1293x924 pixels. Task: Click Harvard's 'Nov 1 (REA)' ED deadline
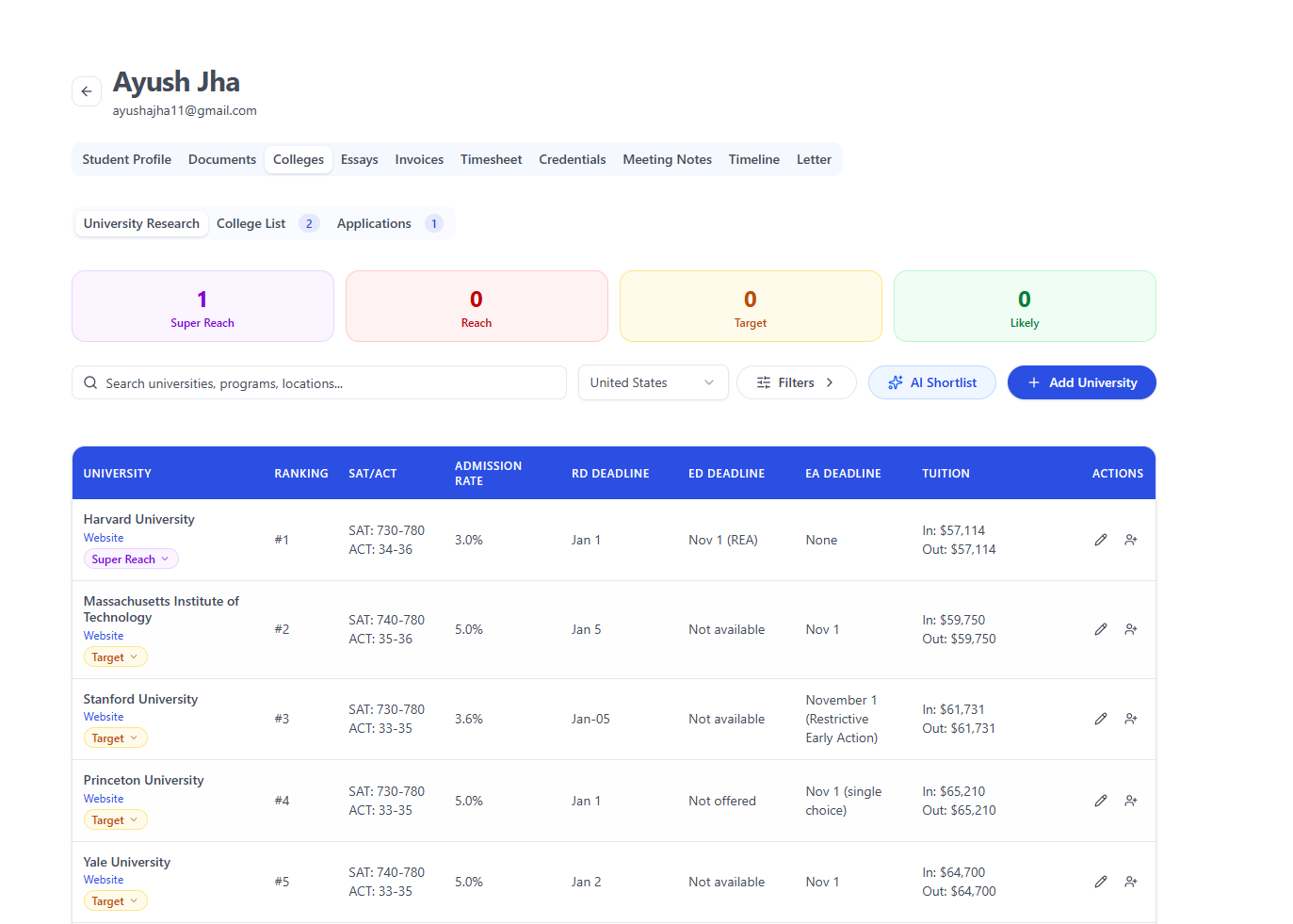(x=723, y=540)
